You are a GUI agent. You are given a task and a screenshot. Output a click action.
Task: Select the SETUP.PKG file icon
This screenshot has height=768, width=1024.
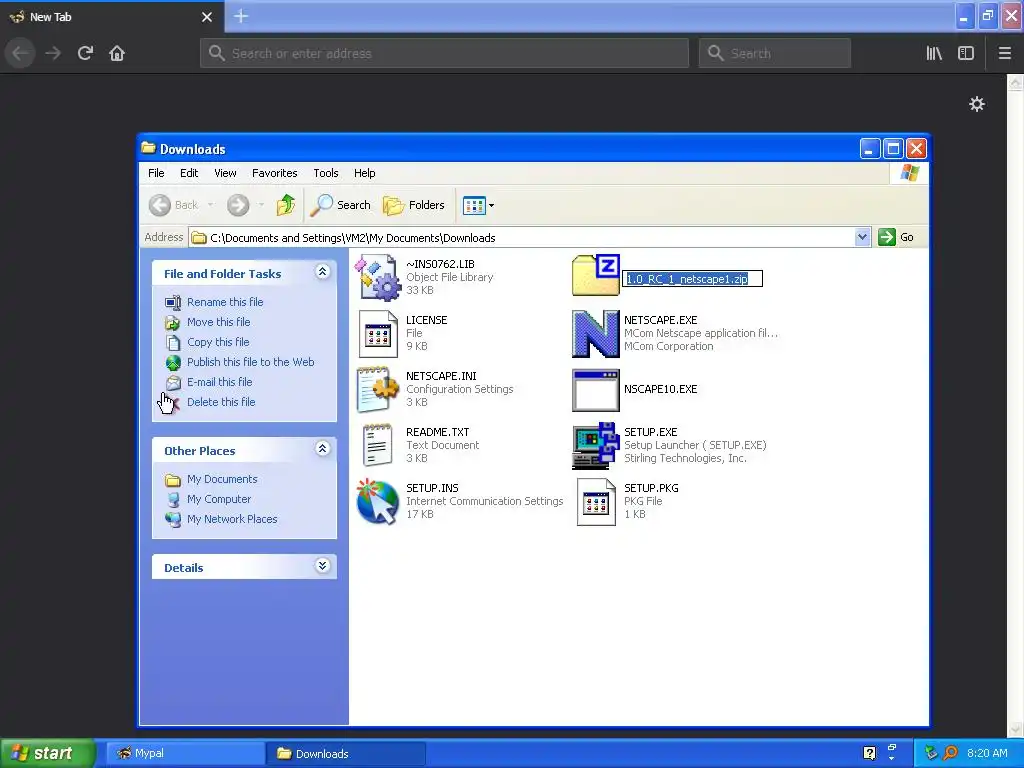[596, 502]
